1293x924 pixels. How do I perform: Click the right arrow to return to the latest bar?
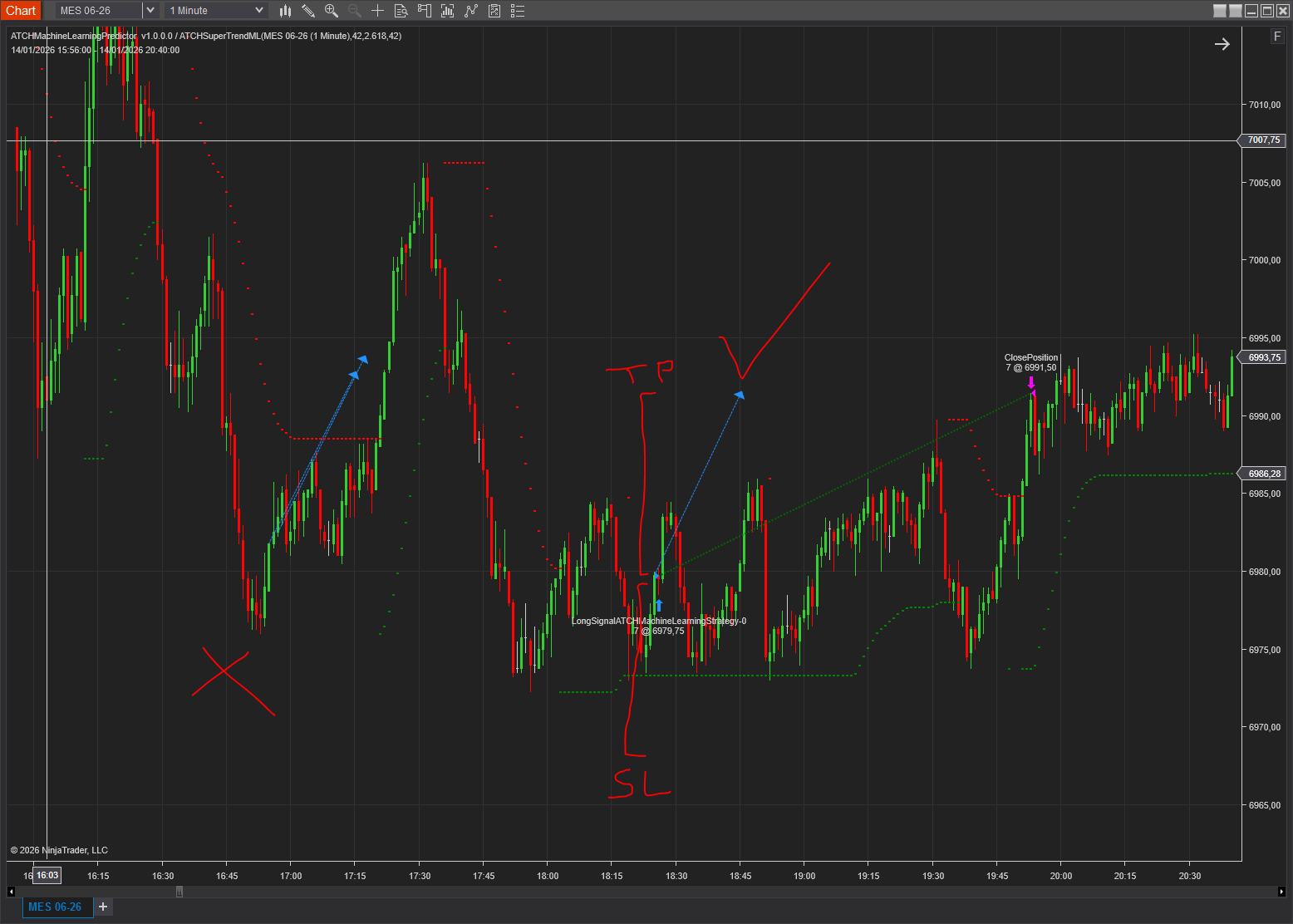click(x=1222, y=44)
